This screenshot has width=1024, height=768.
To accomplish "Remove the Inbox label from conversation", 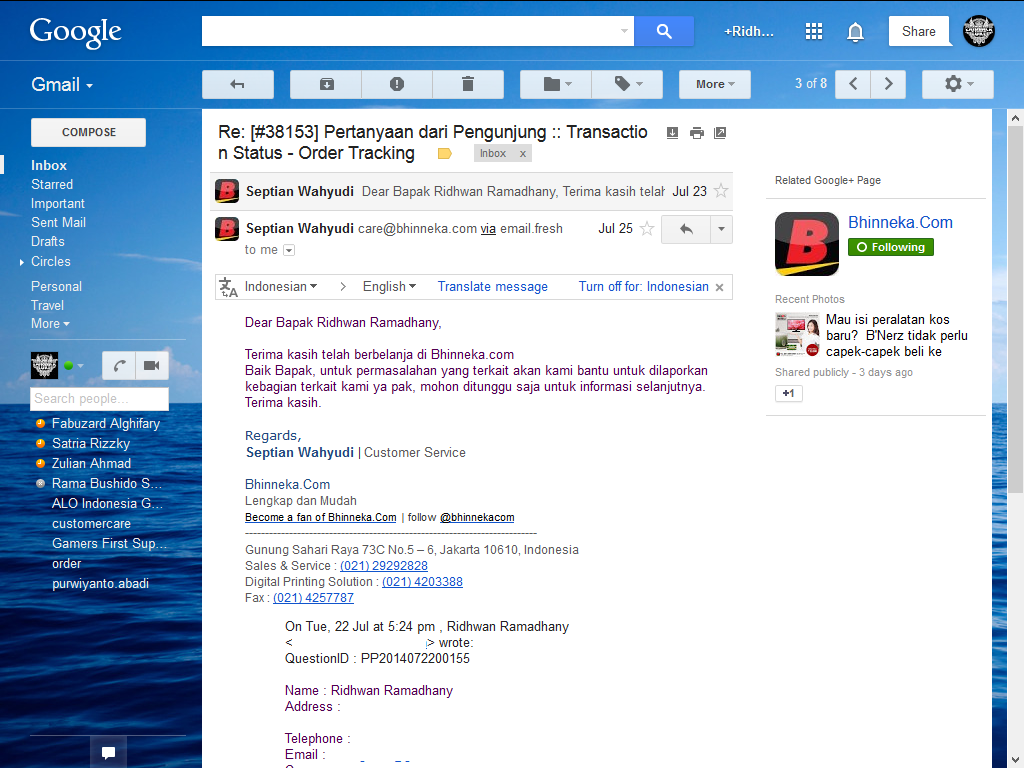I will click(522, 153).
